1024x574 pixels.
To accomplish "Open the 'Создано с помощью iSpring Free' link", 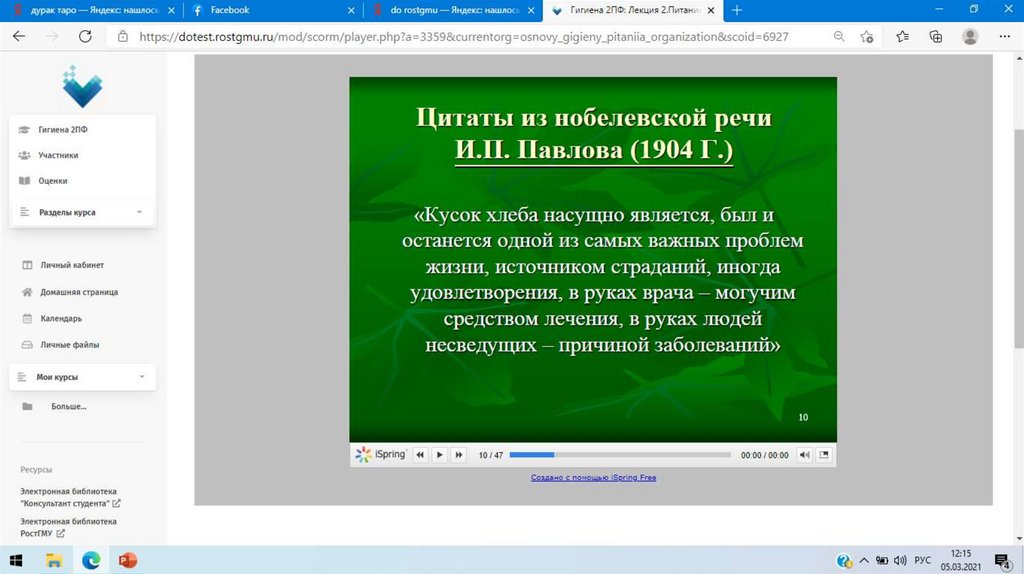I will pos(593,478).
